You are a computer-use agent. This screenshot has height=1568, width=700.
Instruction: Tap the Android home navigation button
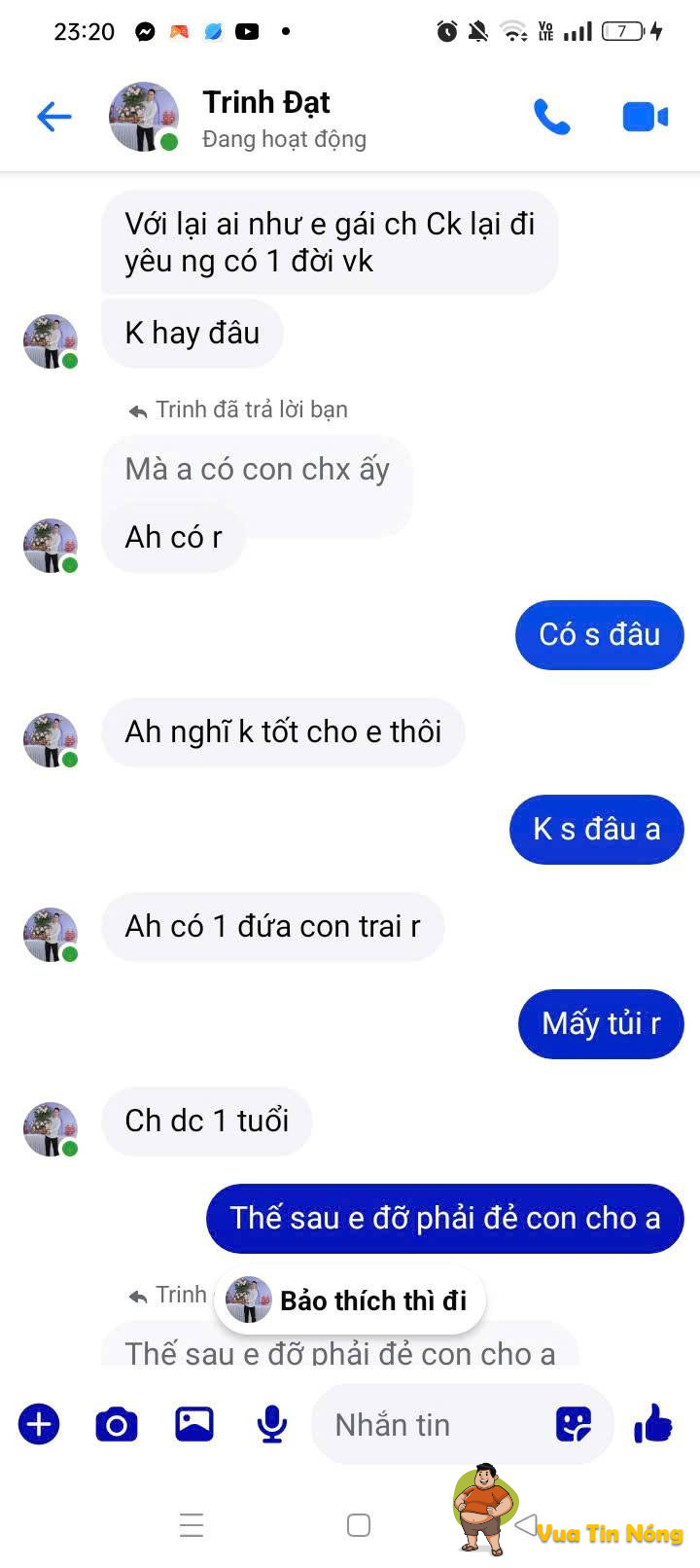tap(359, 1525)
